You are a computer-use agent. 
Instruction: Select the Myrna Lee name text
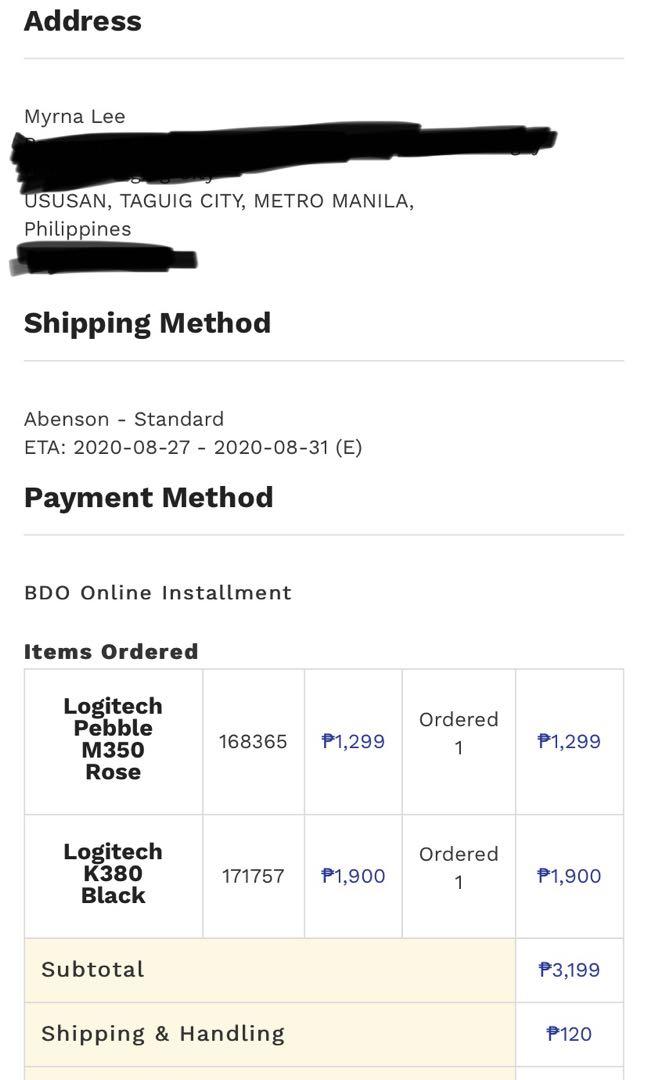(x=74, y=116)
